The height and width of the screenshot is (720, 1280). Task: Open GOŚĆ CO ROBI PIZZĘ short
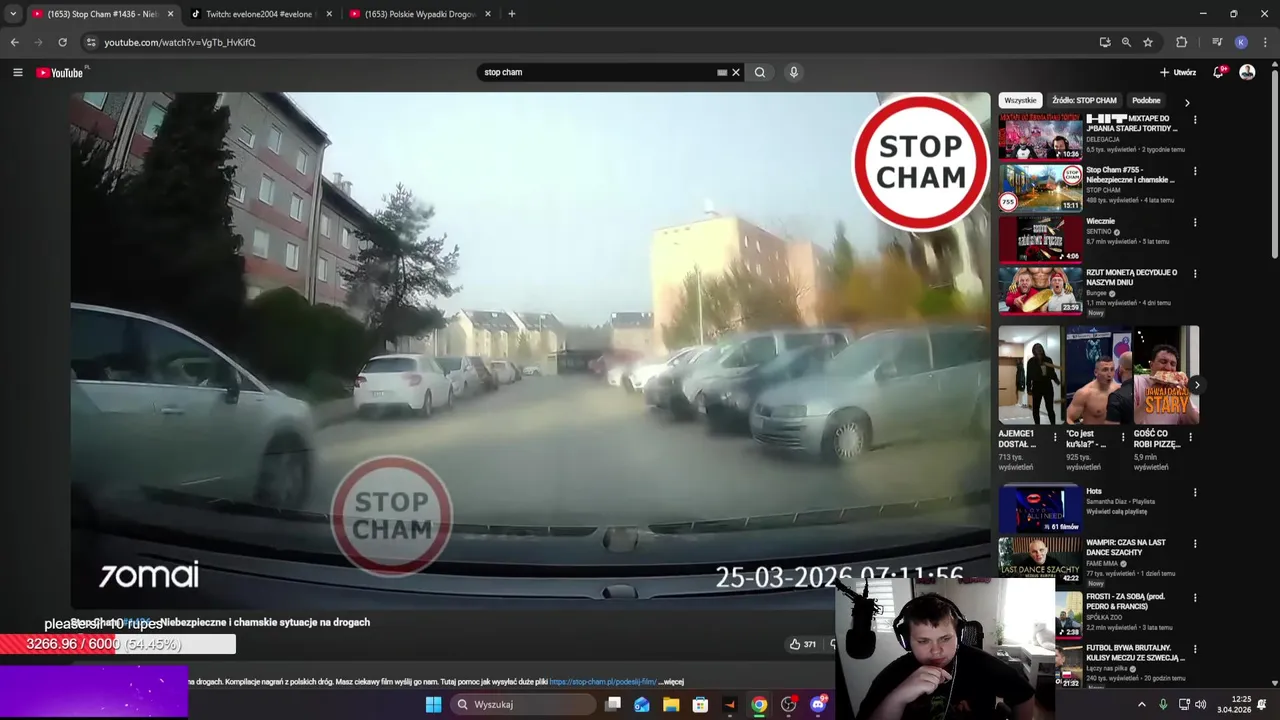point(1165,375)
